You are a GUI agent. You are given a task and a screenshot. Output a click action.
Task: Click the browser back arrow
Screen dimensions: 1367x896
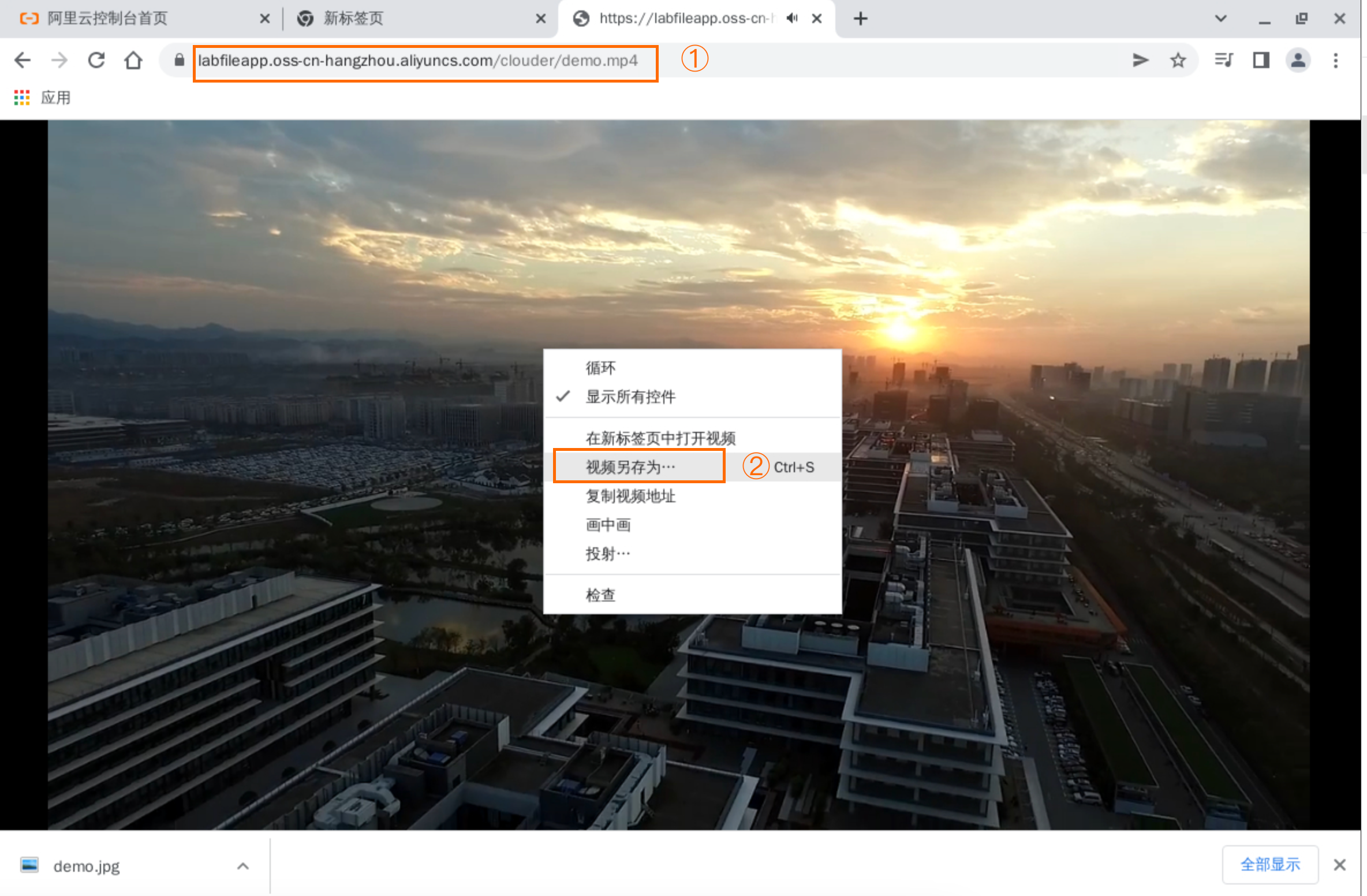(x=23, y=60)
